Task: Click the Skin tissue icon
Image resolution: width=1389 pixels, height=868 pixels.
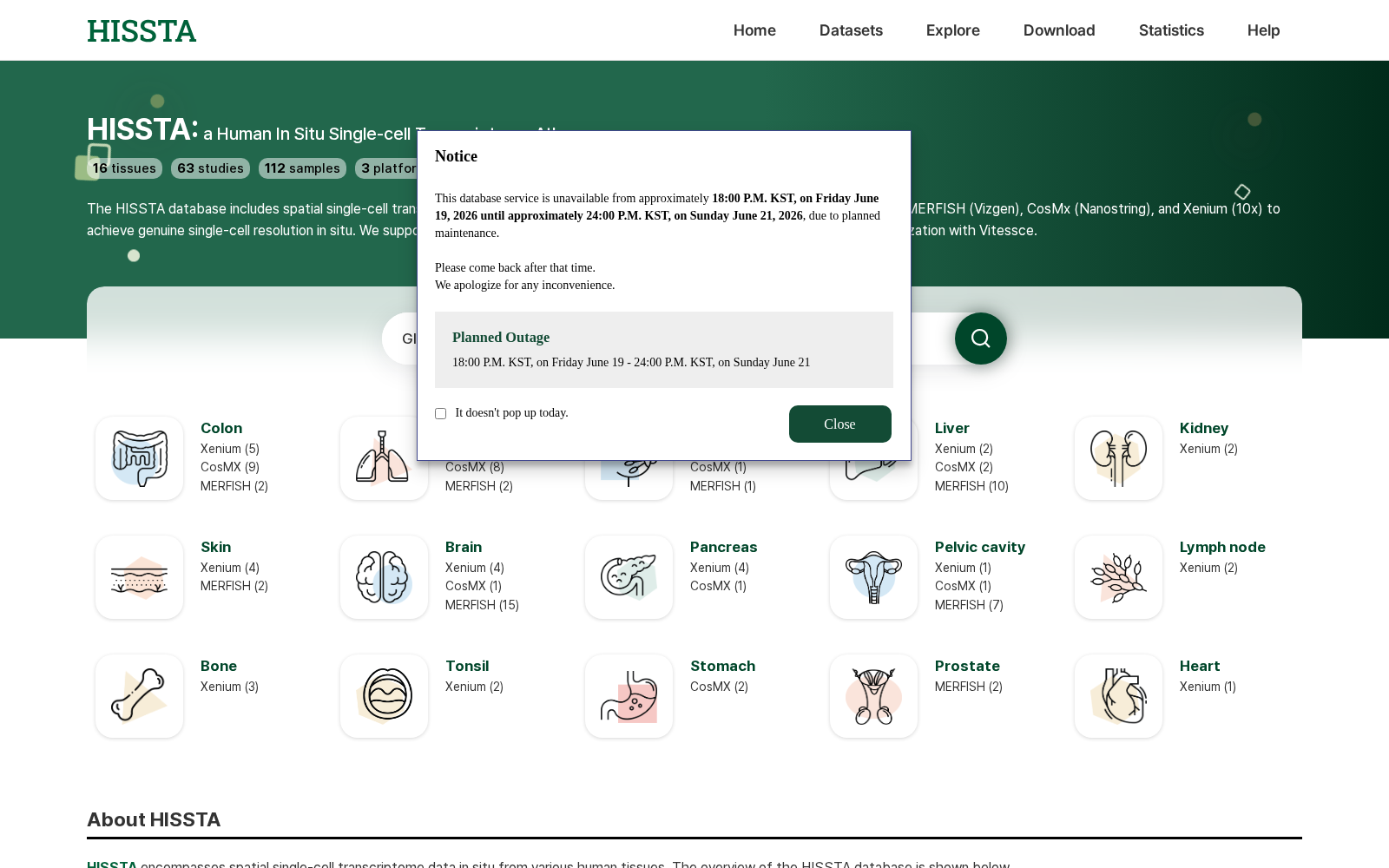Action: (x=140, y=577)
